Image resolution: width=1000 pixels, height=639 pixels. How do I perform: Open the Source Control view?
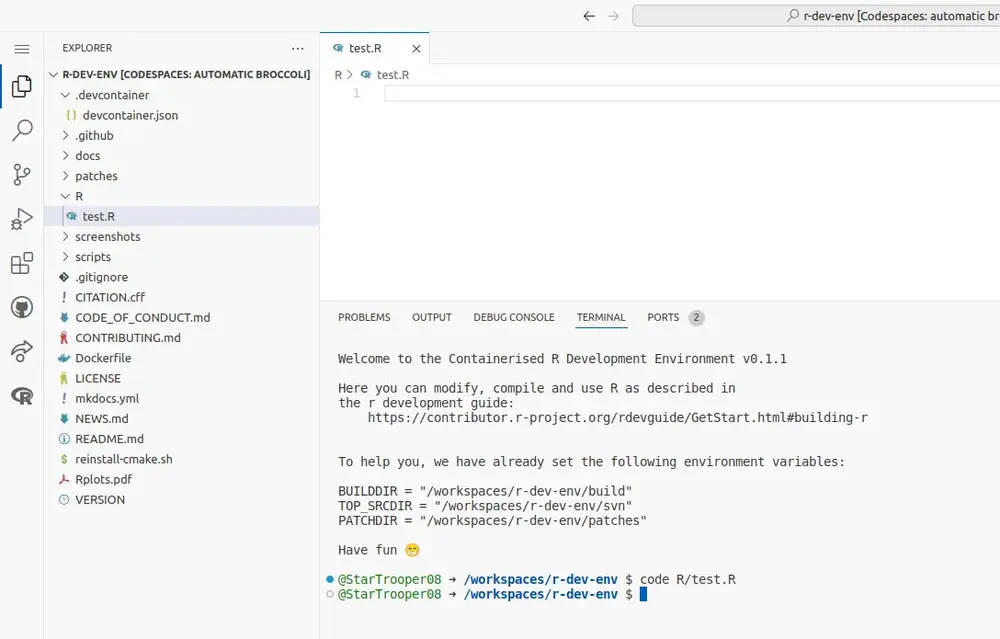(x=21, y=175)
